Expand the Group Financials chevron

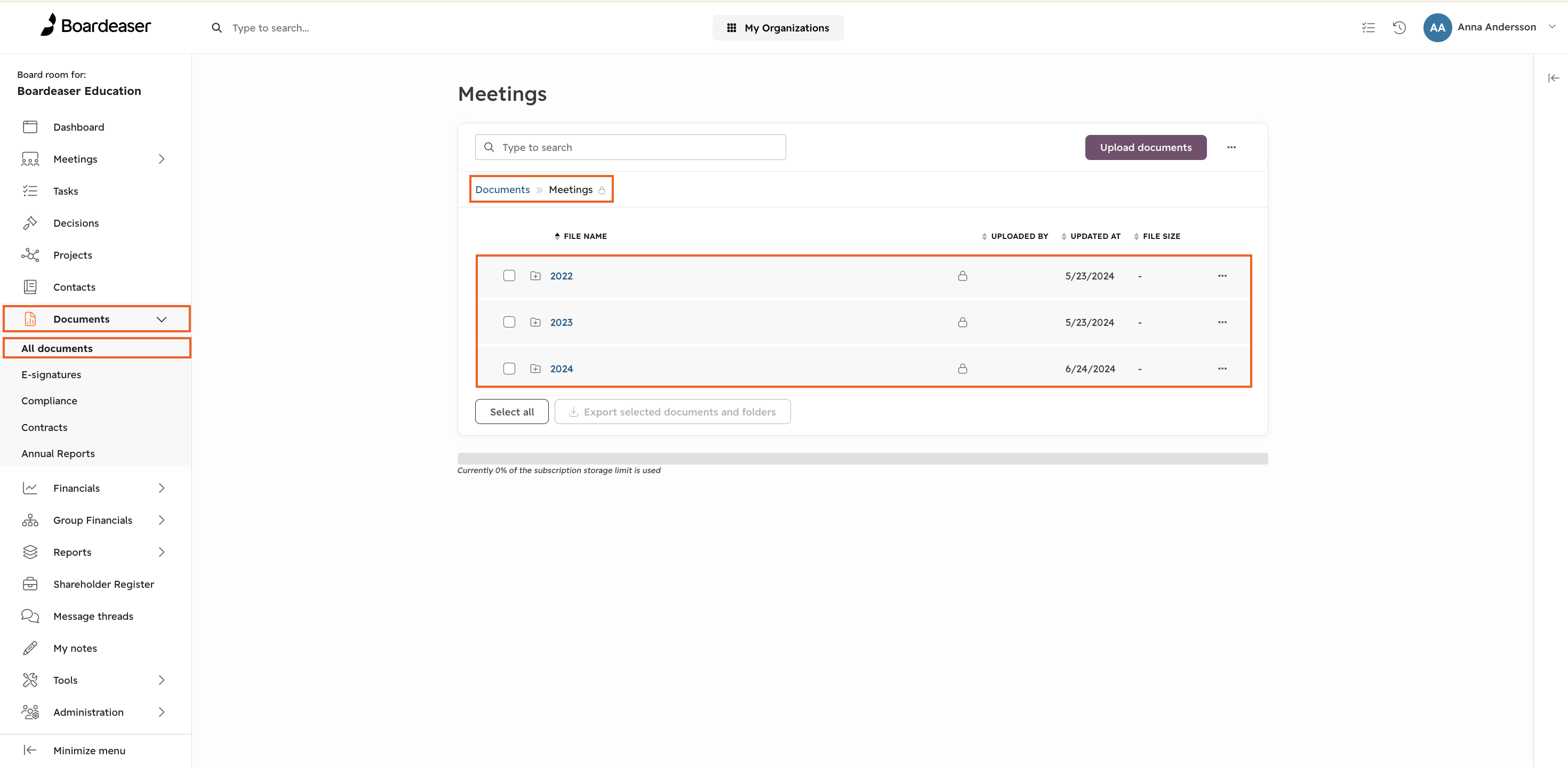[x=161, y=520]
